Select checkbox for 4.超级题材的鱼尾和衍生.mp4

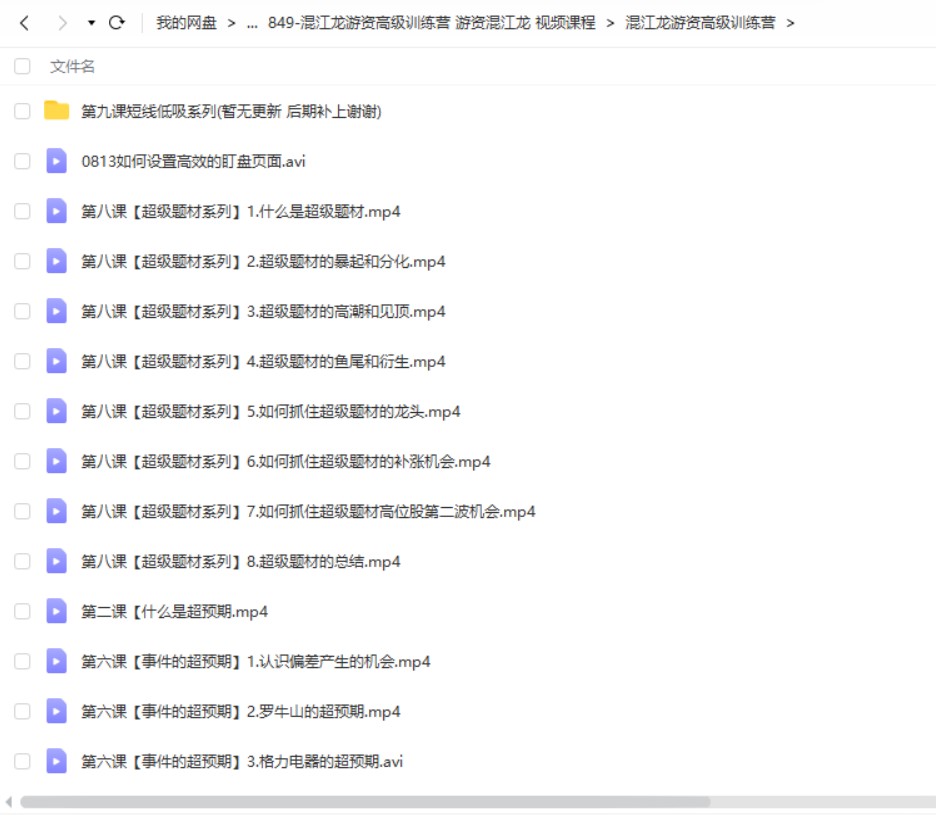(x=22, y=362)
